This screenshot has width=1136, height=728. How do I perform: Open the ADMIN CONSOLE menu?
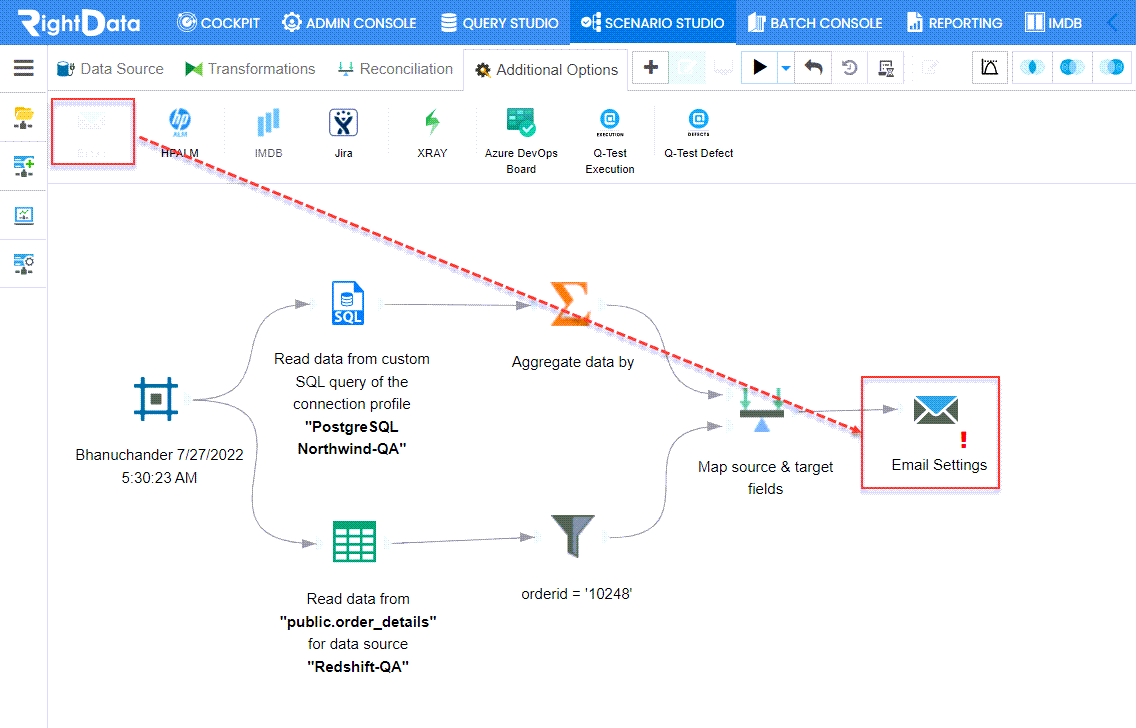(349, 22)
